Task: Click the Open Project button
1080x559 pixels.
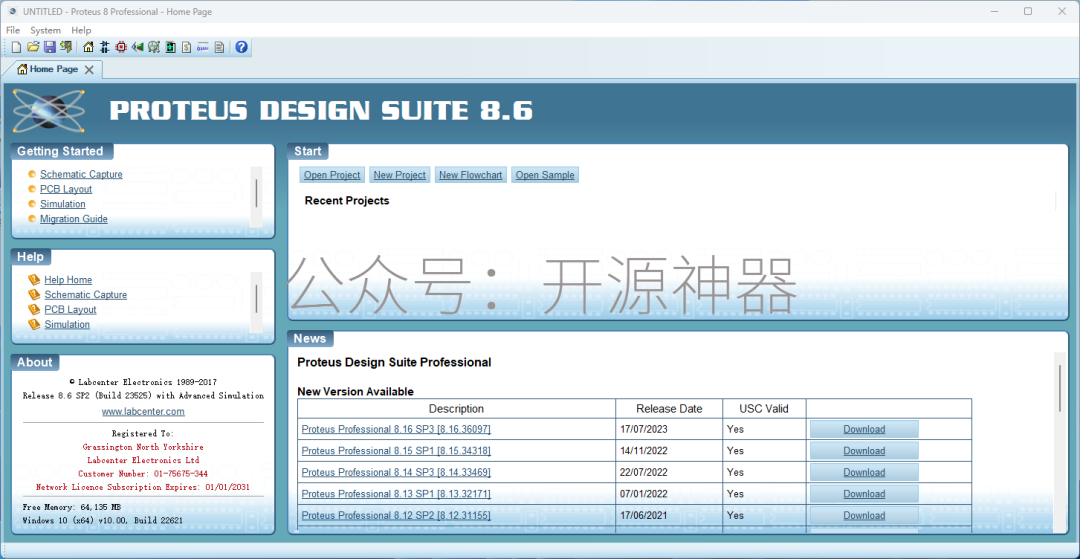Action: click(332, 175)
